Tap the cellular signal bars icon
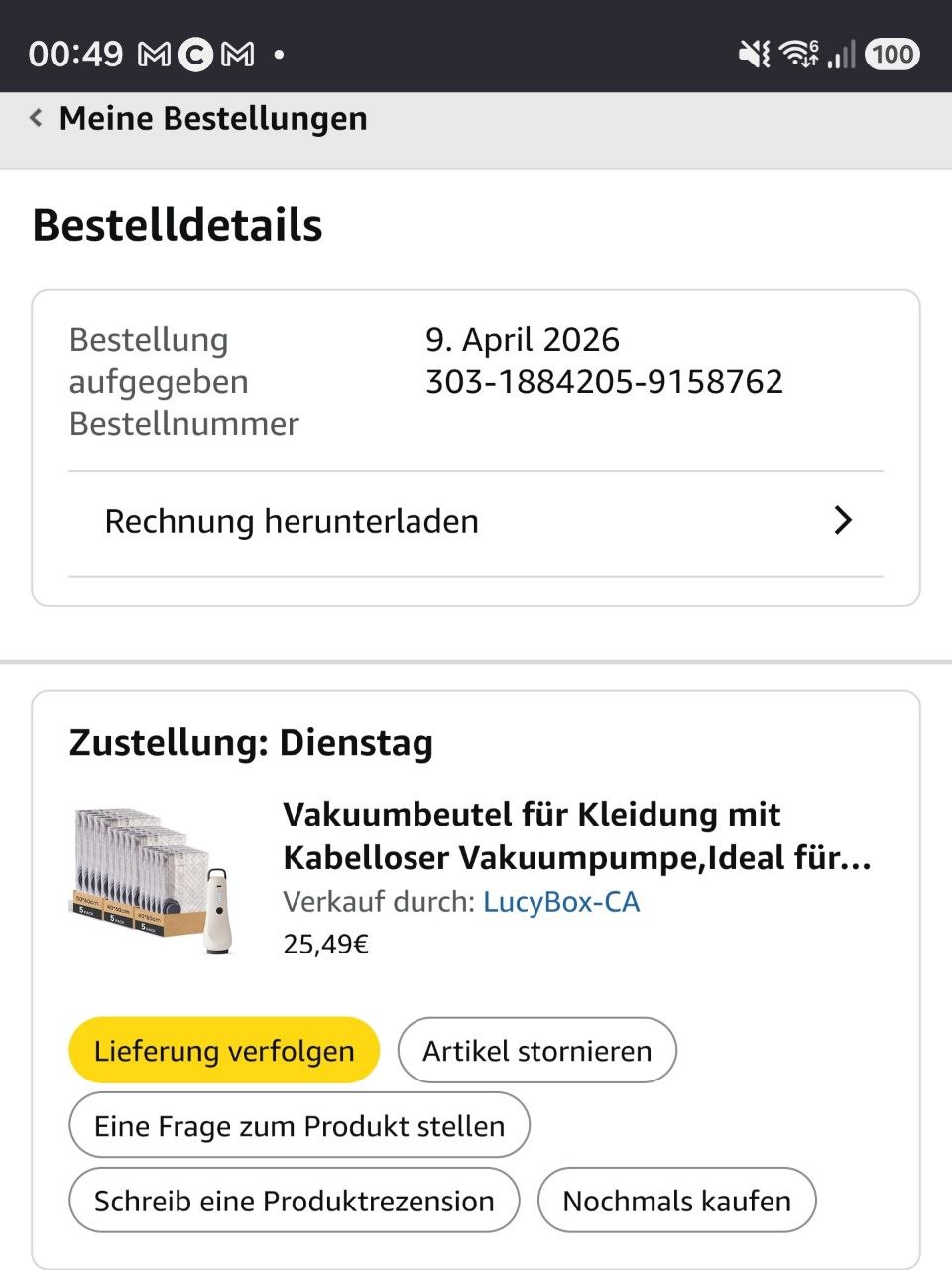The height and width of the screenshot is (1270, 952). click(841, 54)
